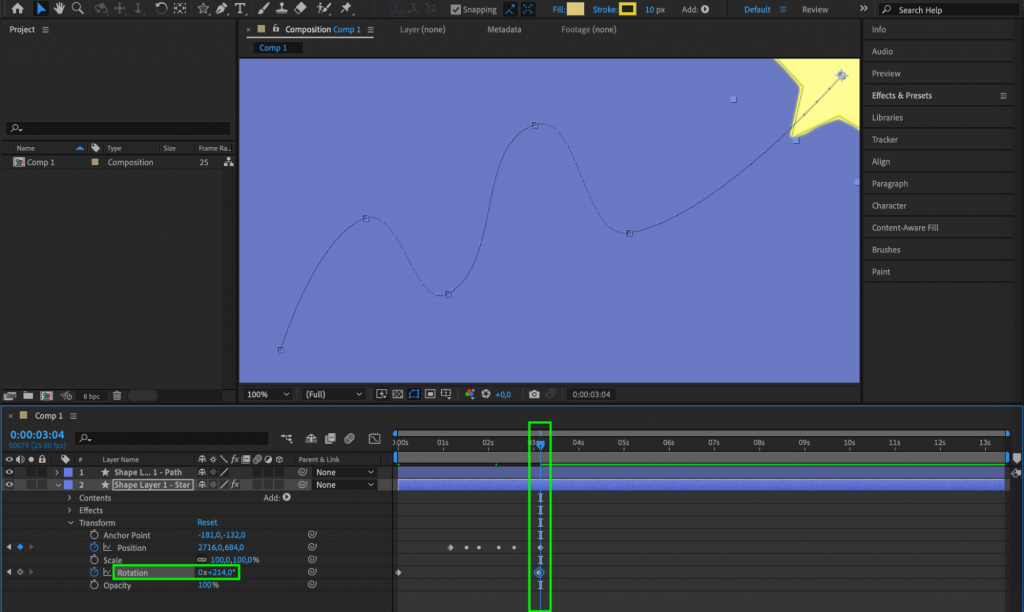Image resolution: width=1024 pixels, height=612 pixels.
Task: Hide the Shape L... 1 - Path layer
Action: click(x=9, y=471)
